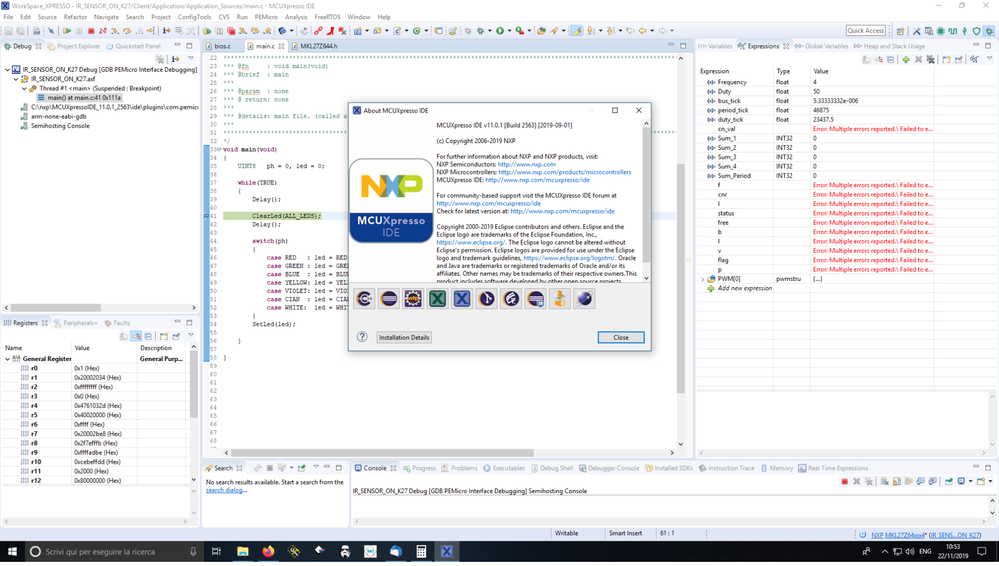Open the https://www.eclipse.org/ link

[471, 242]
